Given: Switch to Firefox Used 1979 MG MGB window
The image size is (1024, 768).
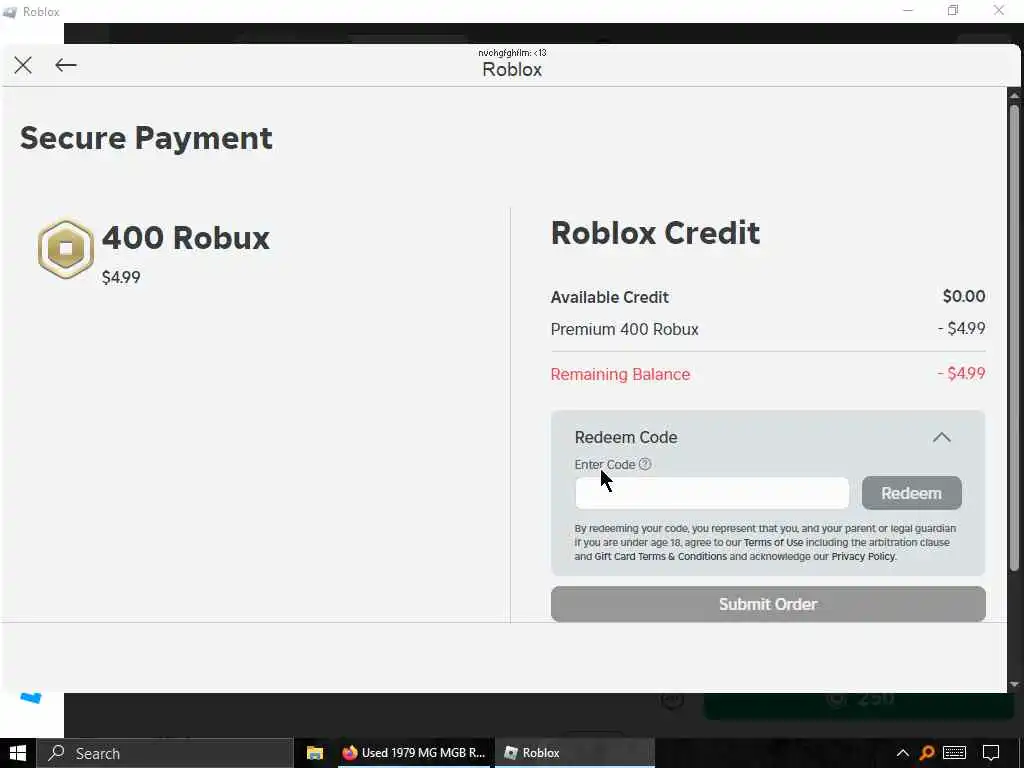Looking at the screenshot, I should click(415, 753).
